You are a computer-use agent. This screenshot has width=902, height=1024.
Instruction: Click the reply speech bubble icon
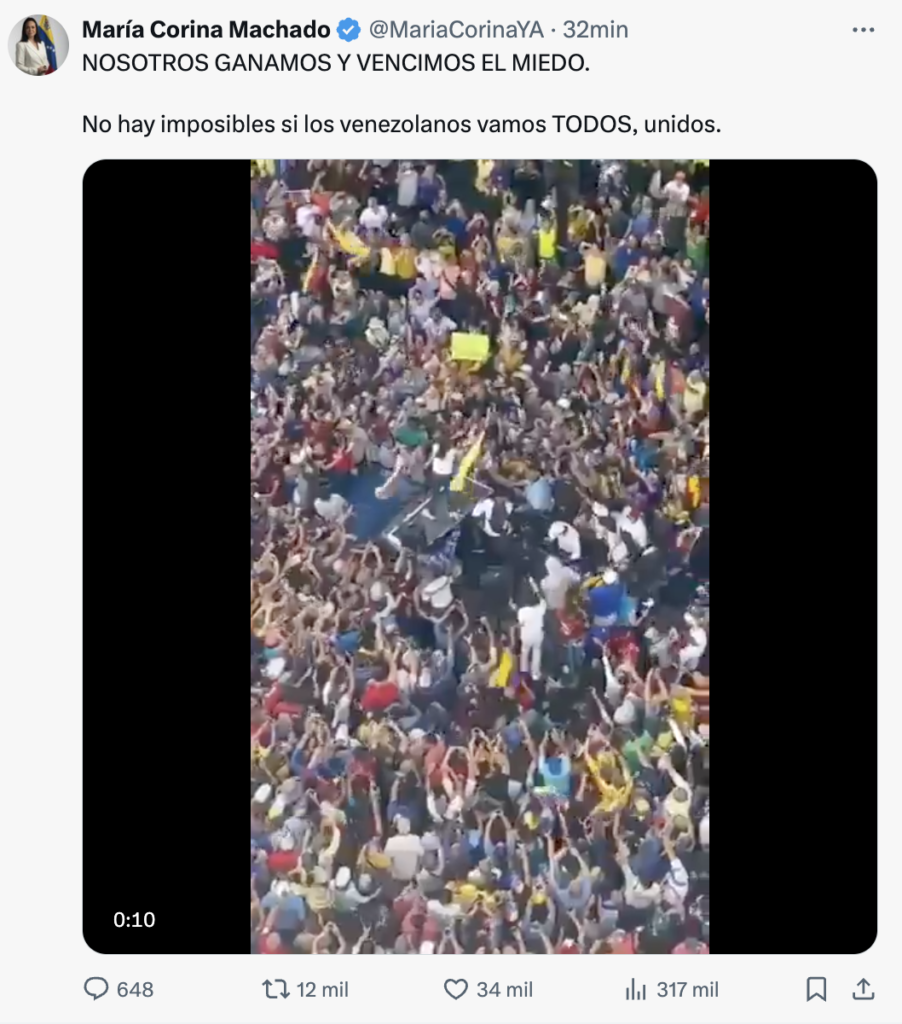(x=96, y=989)
